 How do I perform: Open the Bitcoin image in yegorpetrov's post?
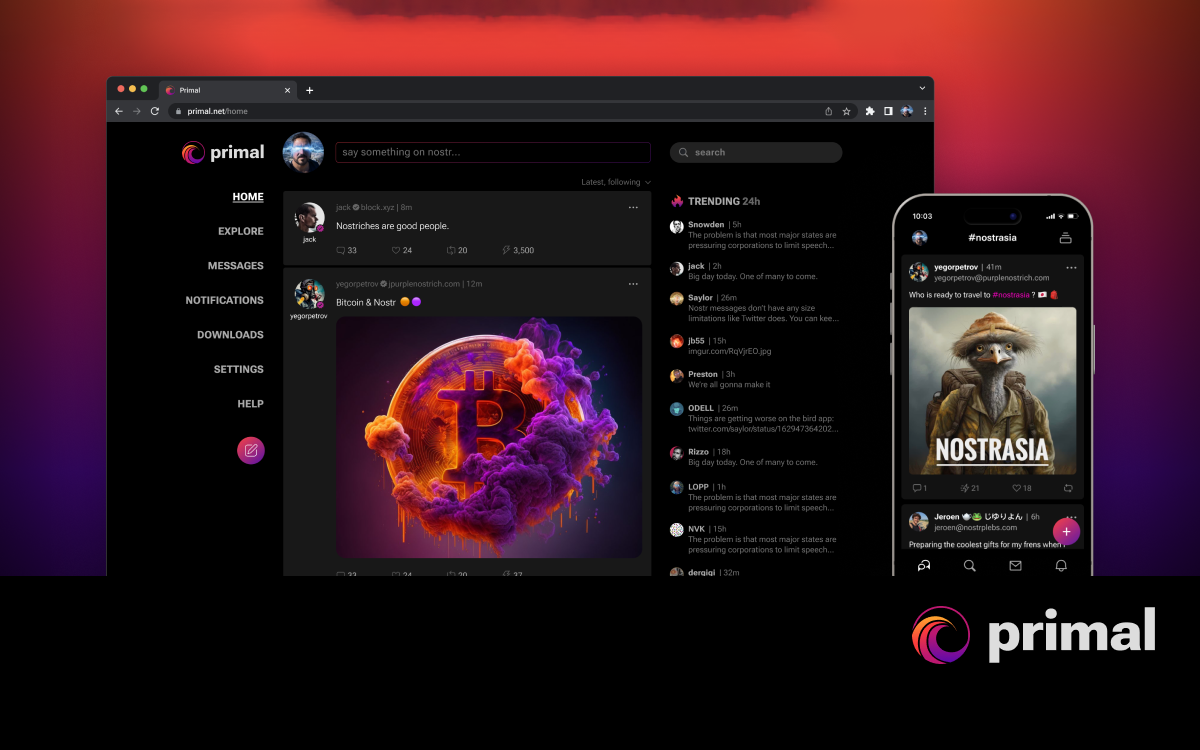tap(489, 437)
